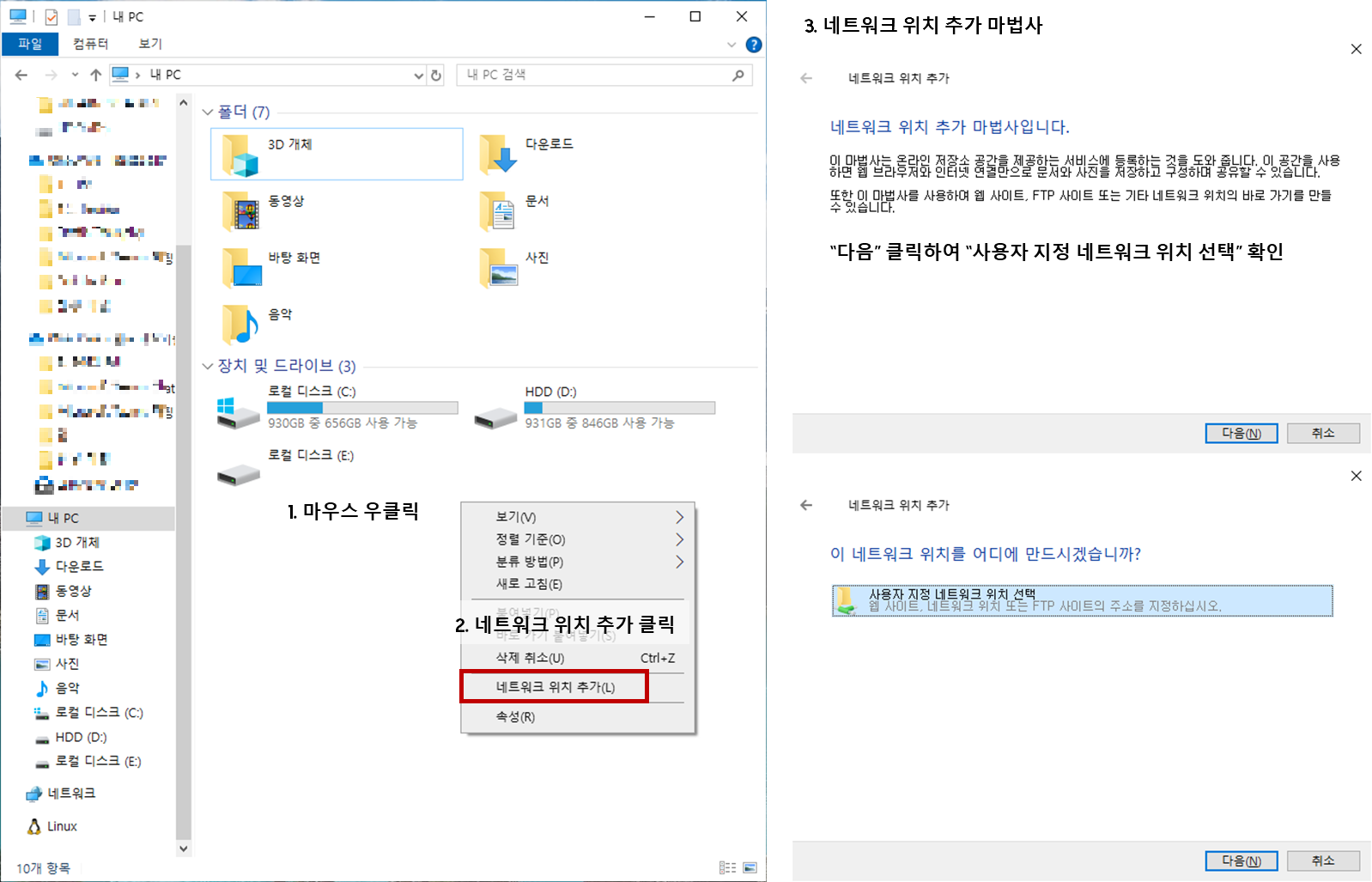Viewport: 1372px width, 882px height.
Task: Click the Help question mark icon
Action: pos(754,45)
